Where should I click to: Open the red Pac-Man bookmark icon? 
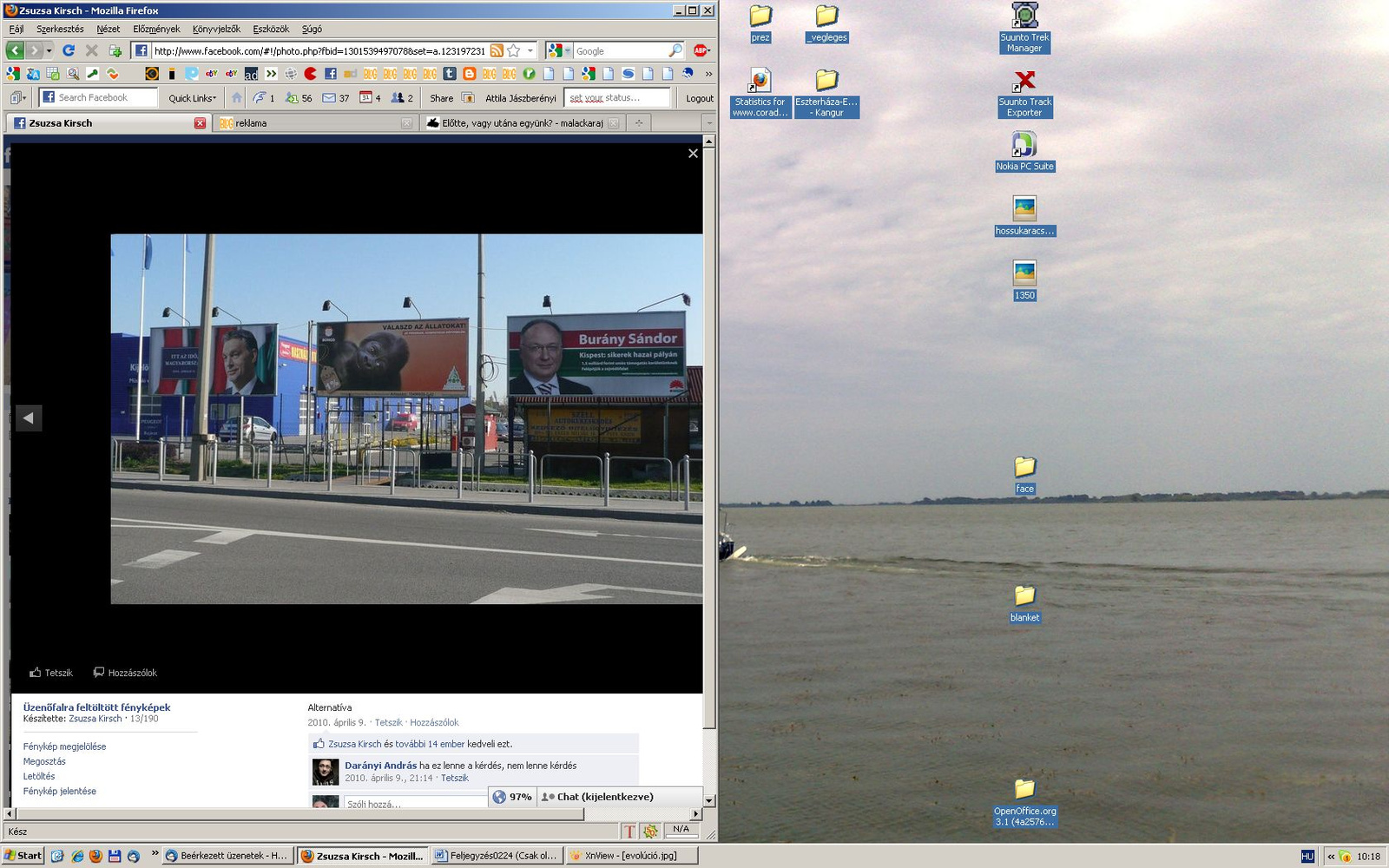(x=310, y=74)
